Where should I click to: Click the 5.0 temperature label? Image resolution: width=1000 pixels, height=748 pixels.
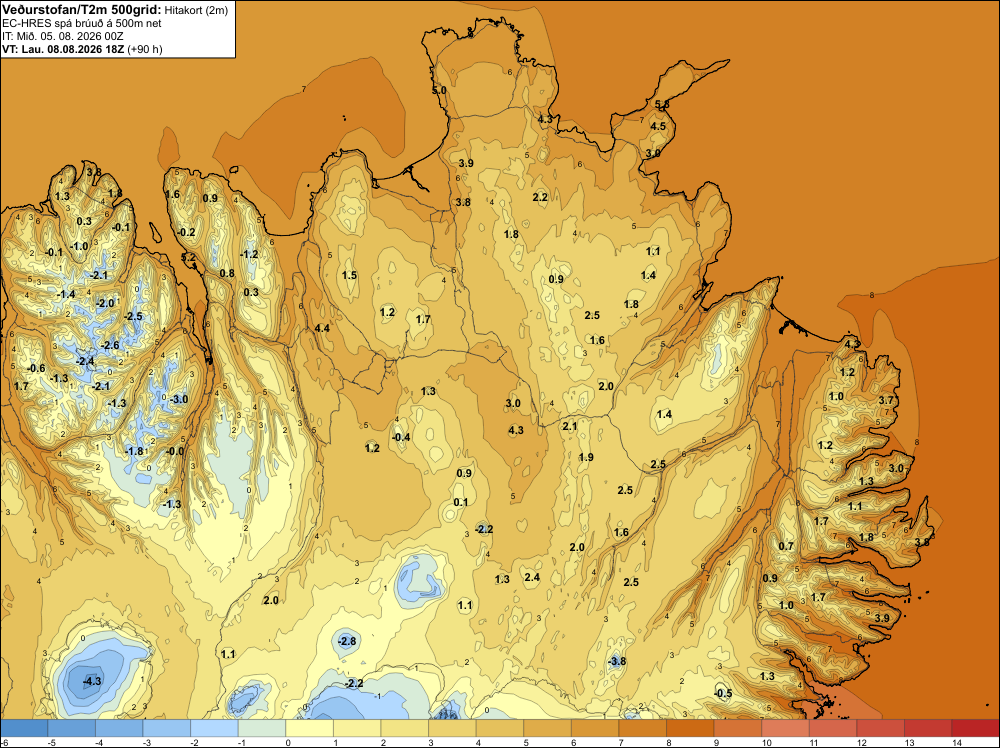(x=439, y=91)
